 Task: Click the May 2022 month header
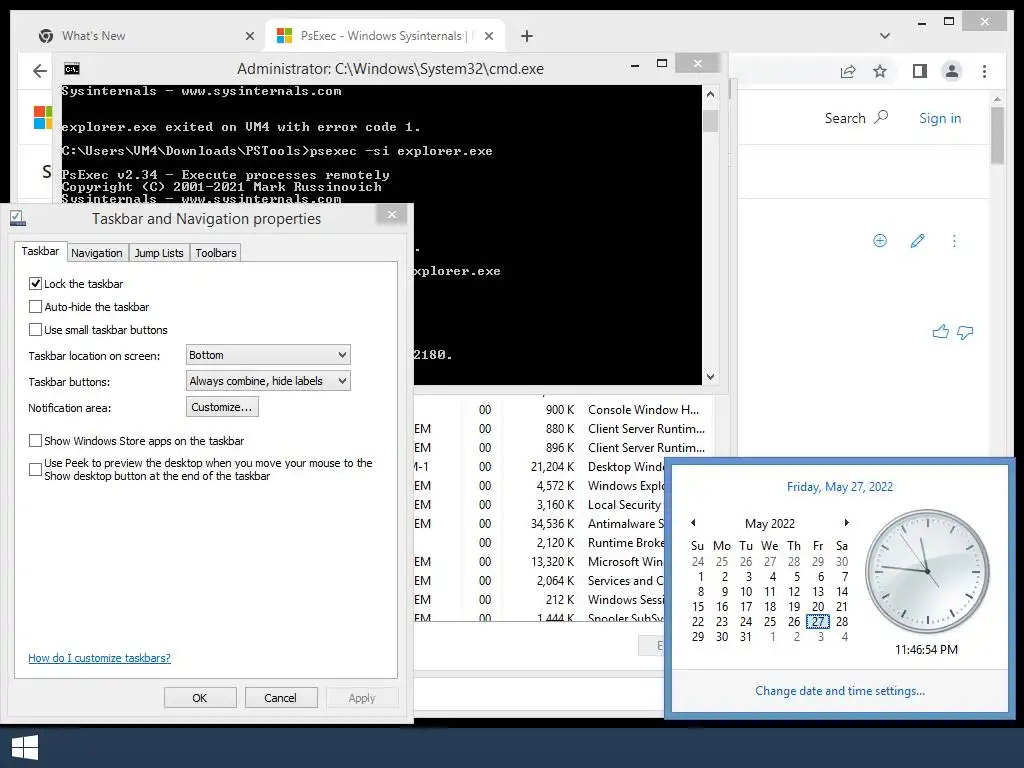[770, 523]
